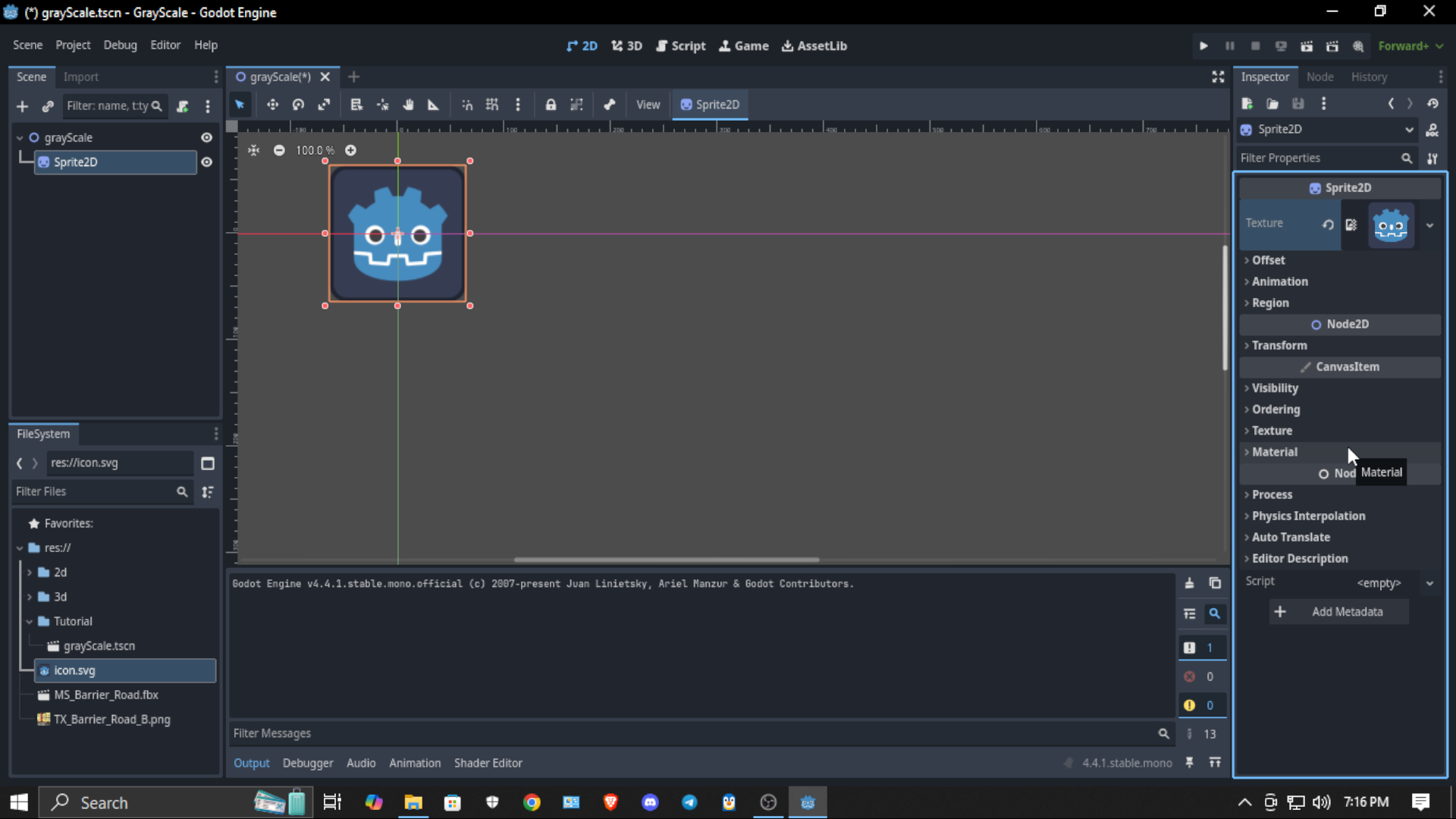Expand the Transform property section
1456x819 pixels.
1279,346
